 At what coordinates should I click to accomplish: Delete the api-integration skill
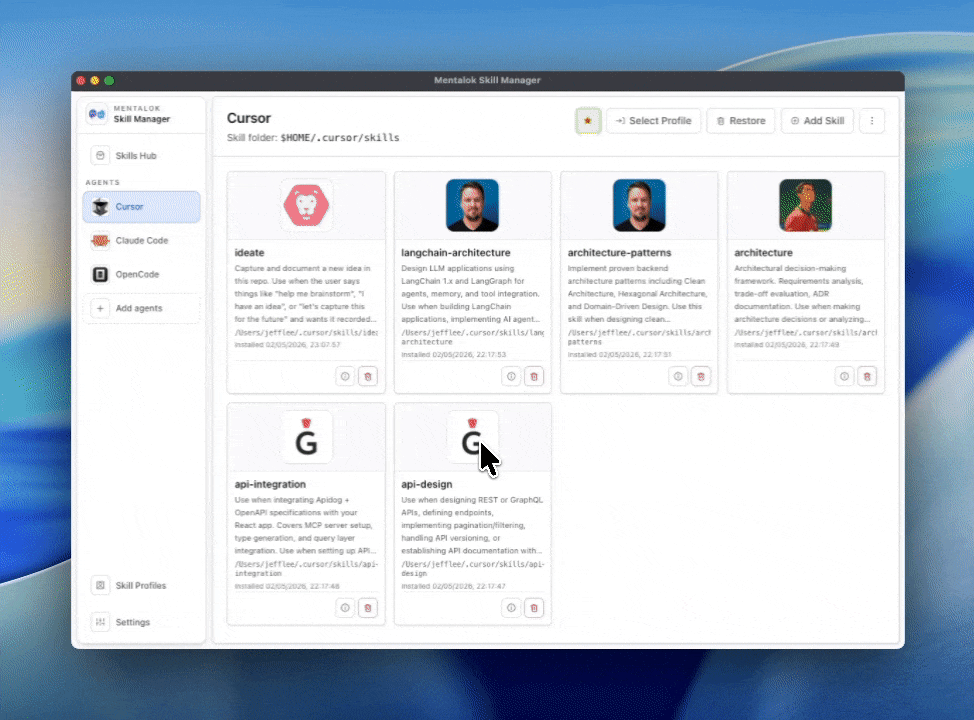(x=368, y=608)
